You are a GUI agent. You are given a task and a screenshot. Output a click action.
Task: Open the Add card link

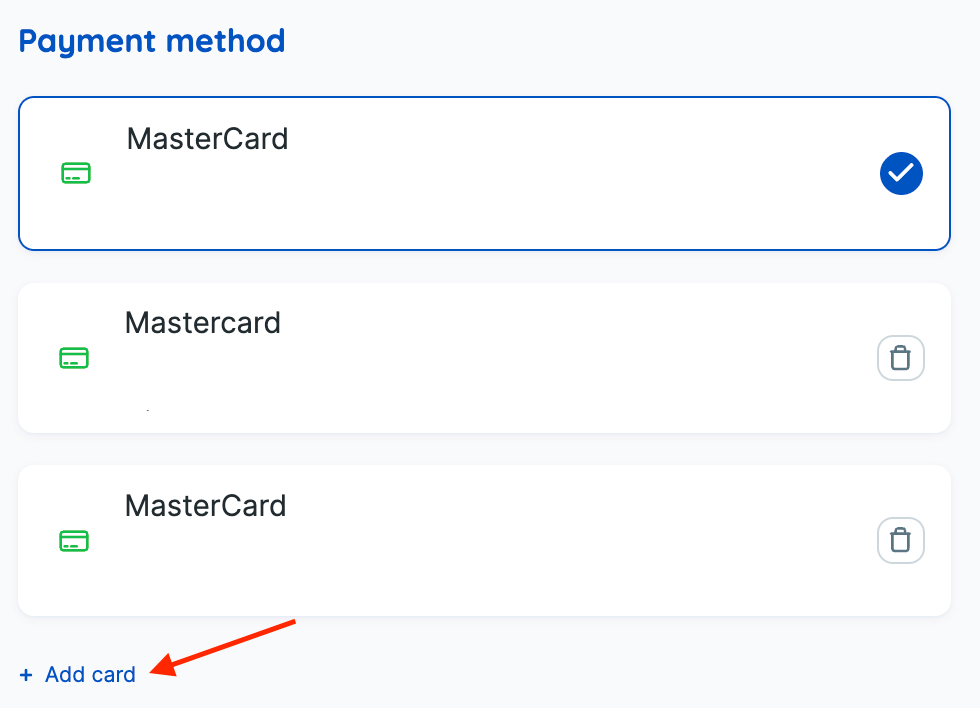[90, 675]
